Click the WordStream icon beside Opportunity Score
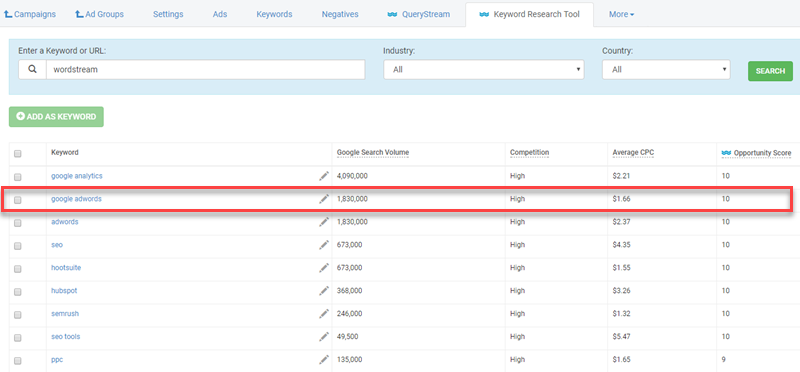The width and height of the screenshot is (800, 372). point(726,153)
